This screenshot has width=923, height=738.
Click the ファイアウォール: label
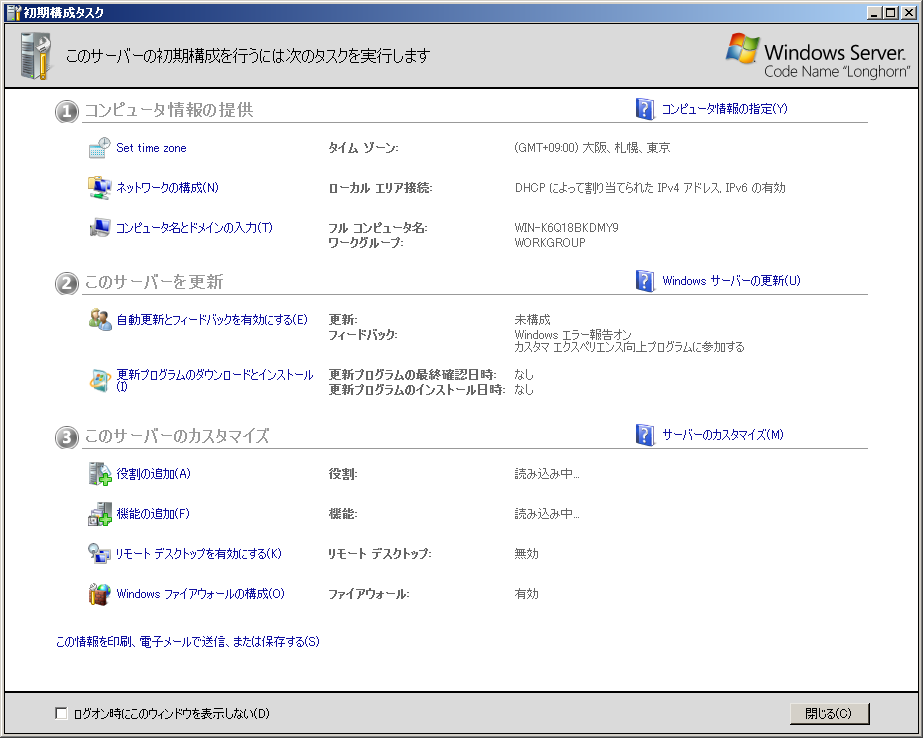coord(368,594)
